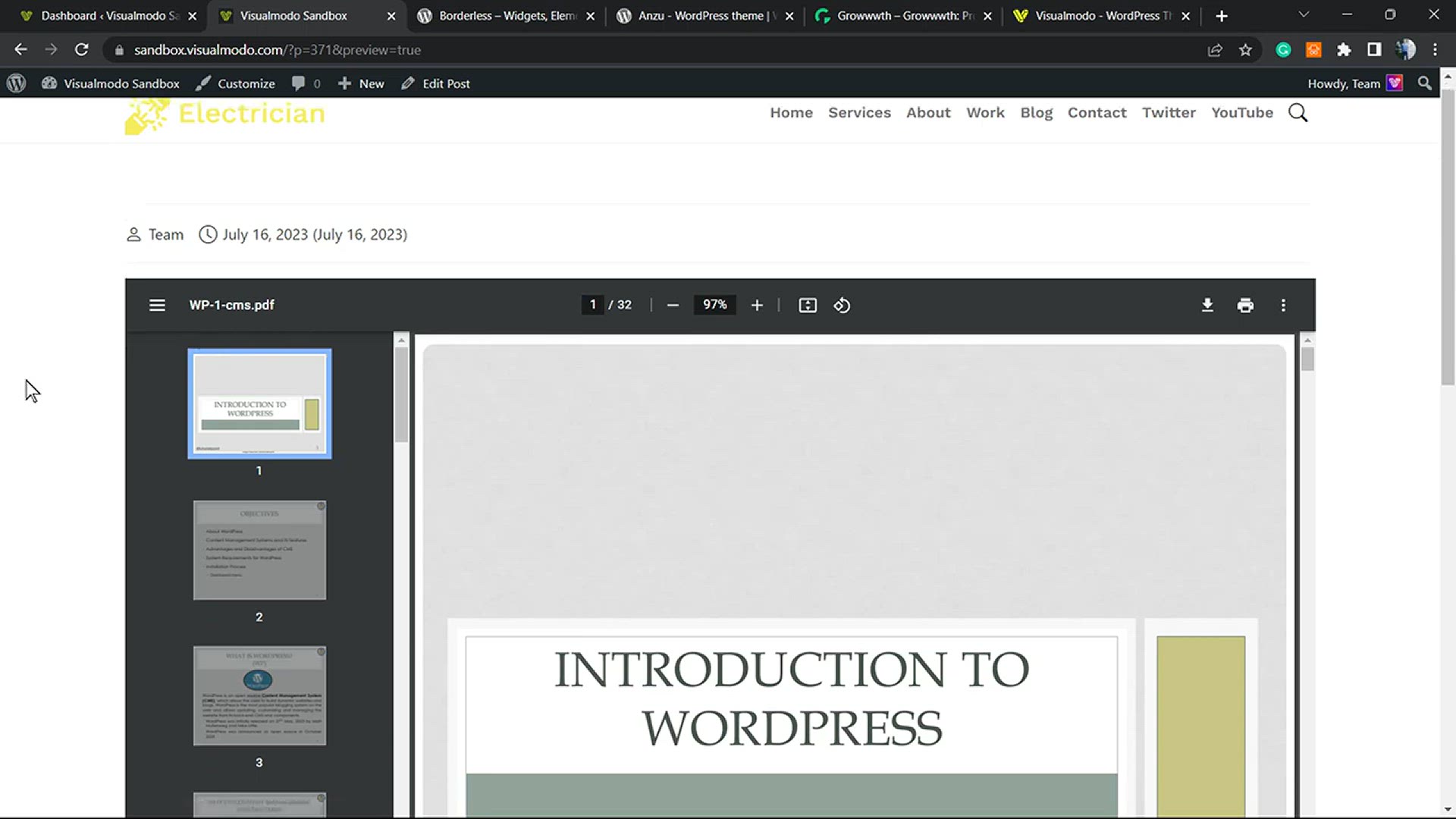
Task: Click Edit Post in admin bar
Action: pos(435,83)
